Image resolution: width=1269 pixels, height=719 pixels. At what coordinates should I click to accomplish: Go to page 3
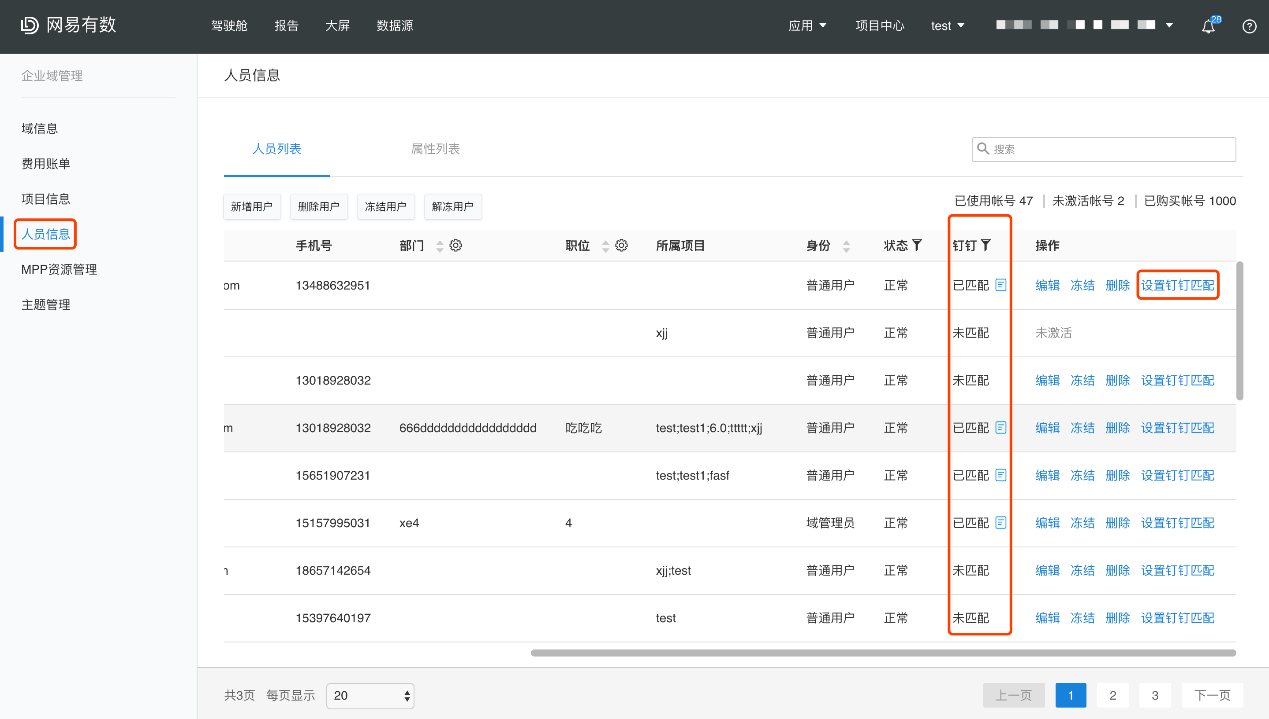1154,696
